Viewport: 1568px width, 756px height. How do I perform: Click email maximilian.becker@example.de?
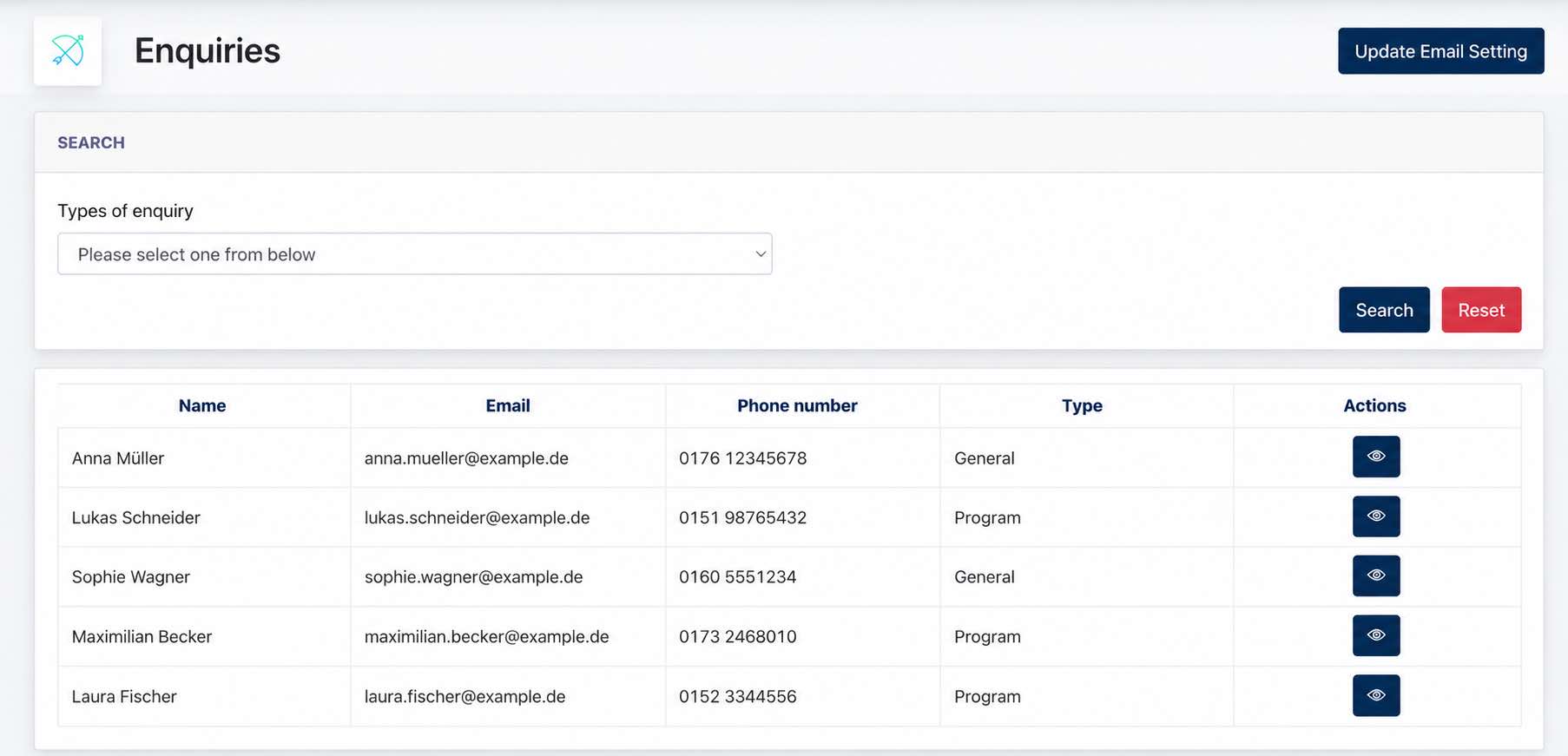pos(486,636)
